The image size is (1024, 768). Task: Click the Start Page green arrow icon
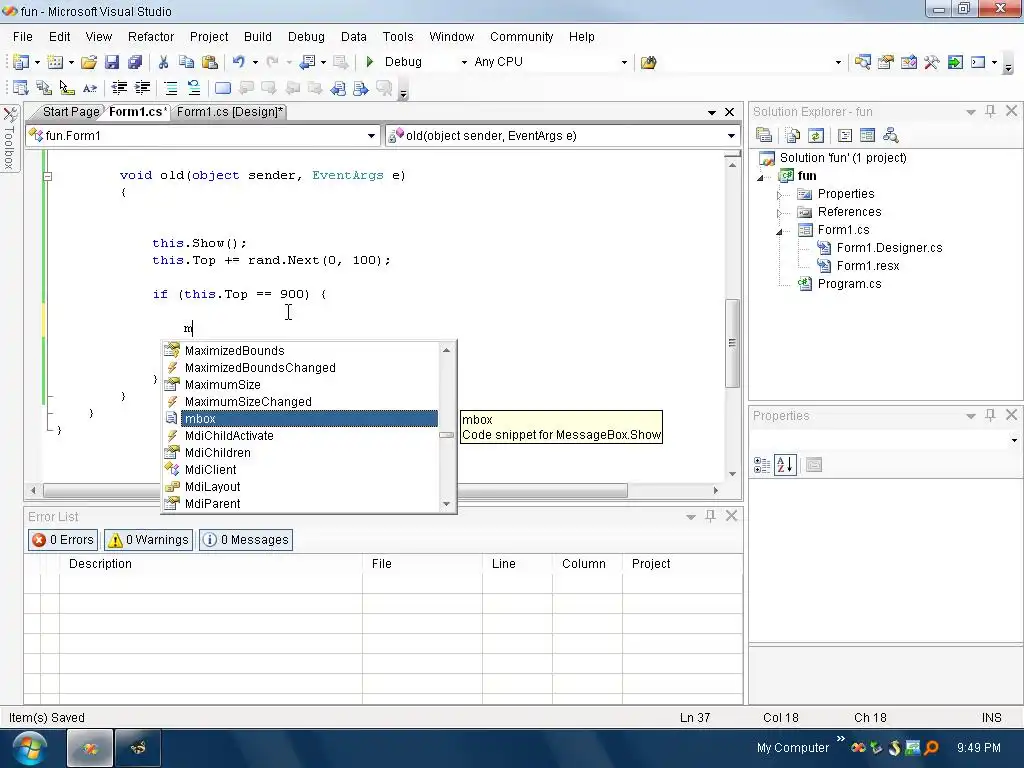955,62
